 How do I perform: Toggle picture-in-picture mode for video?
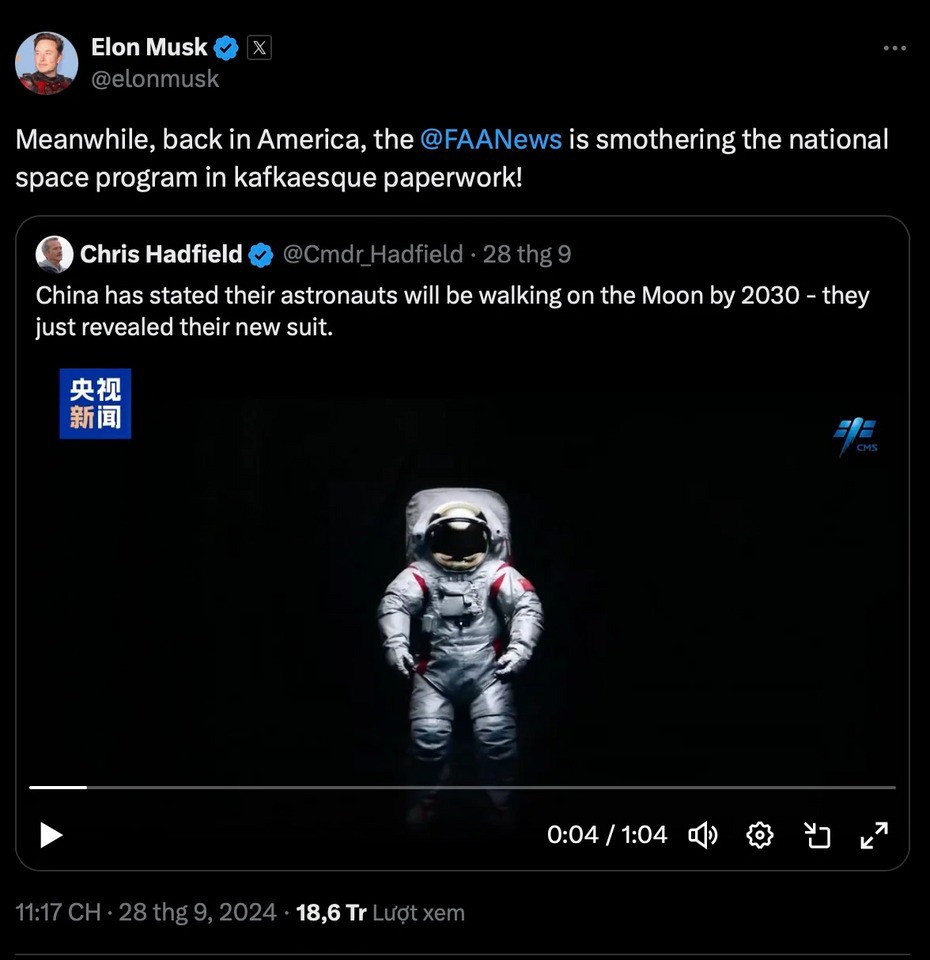pos(818,835)
